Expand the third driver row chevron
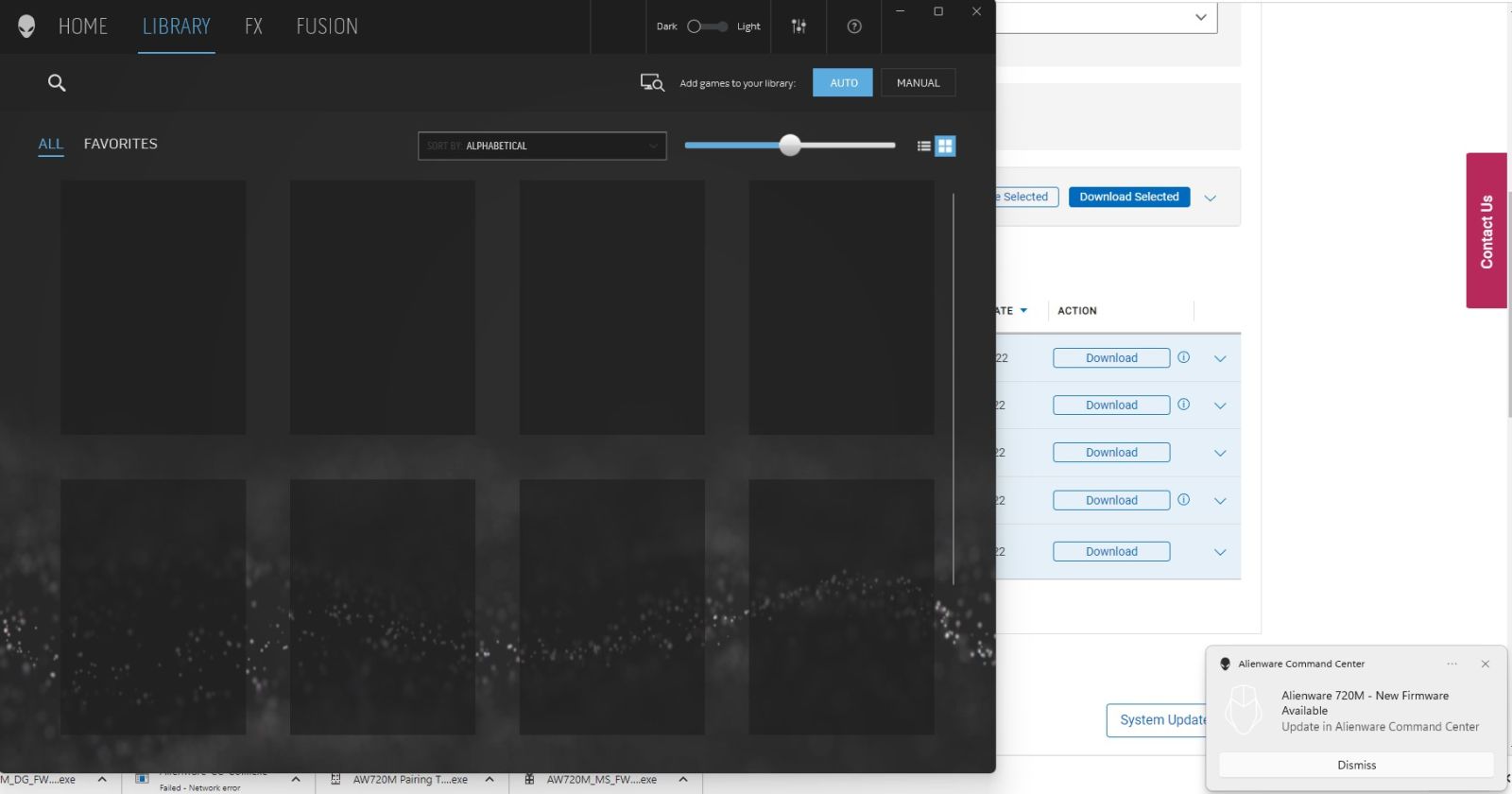The width and height of the screenshot is (1512, 794). click(x=1220, y=453)
